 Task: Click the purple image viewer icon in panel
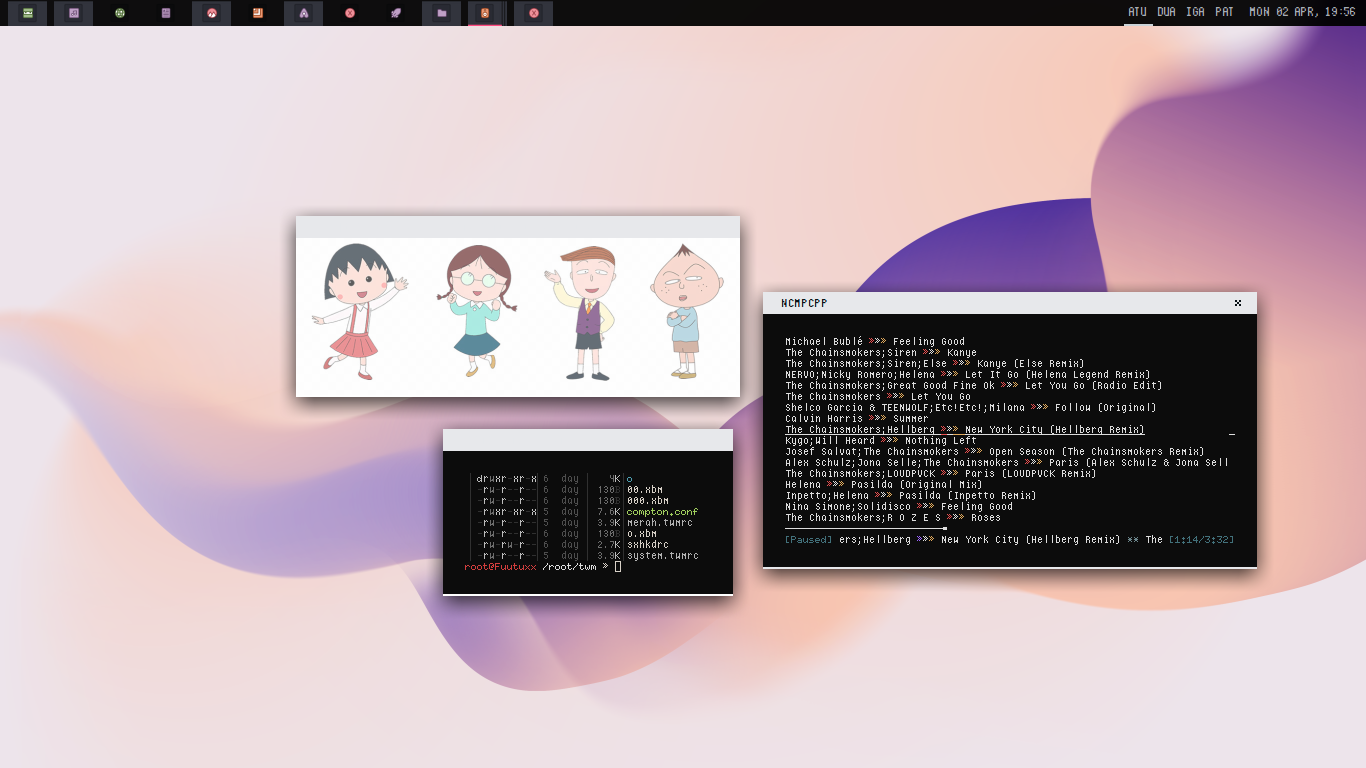point(74,13)
